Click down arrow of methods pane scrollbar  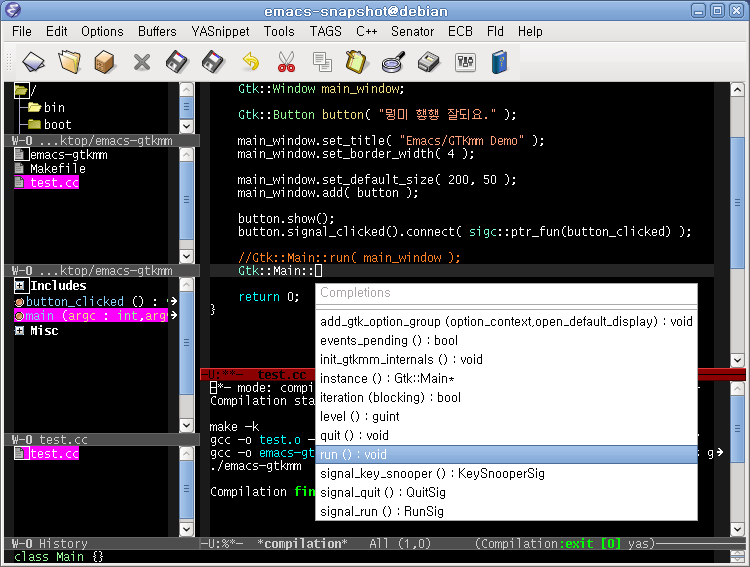[x=187, y=425]
